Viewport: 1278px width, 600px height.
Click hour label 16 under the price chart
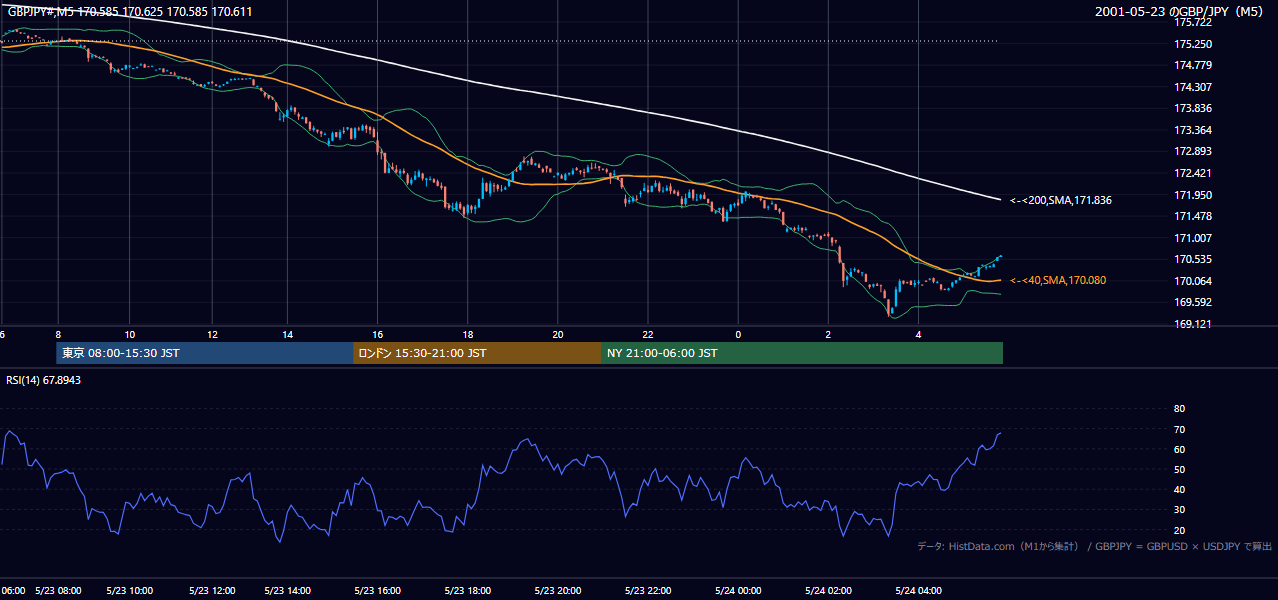[378, 334]
